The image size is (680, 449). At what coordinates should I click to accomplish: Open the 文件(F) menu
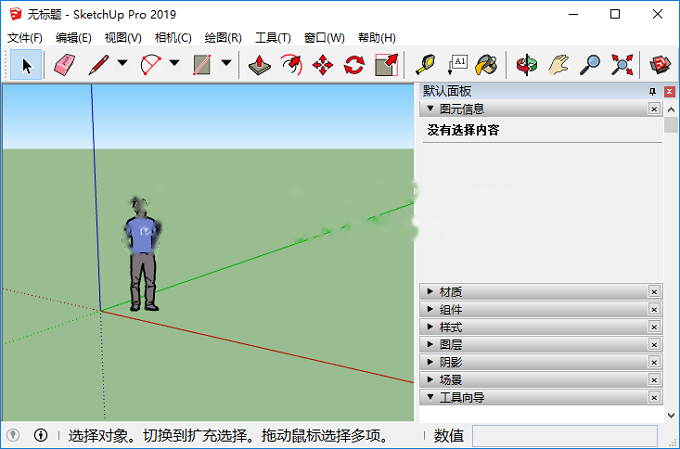(25, 38)
